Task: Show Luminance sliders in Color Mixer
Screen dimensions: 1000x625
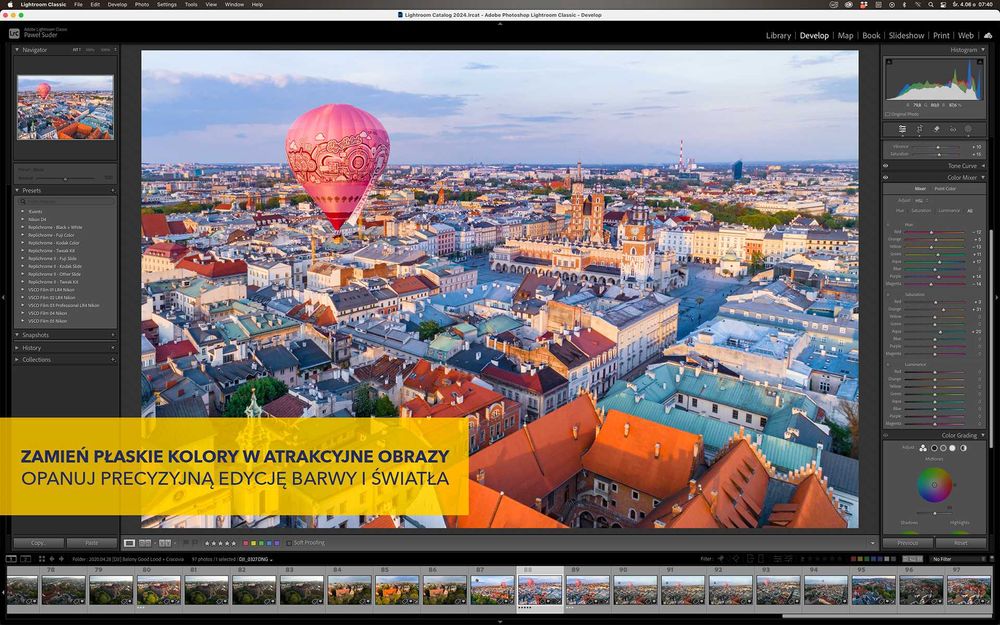Action: [948, 210]
